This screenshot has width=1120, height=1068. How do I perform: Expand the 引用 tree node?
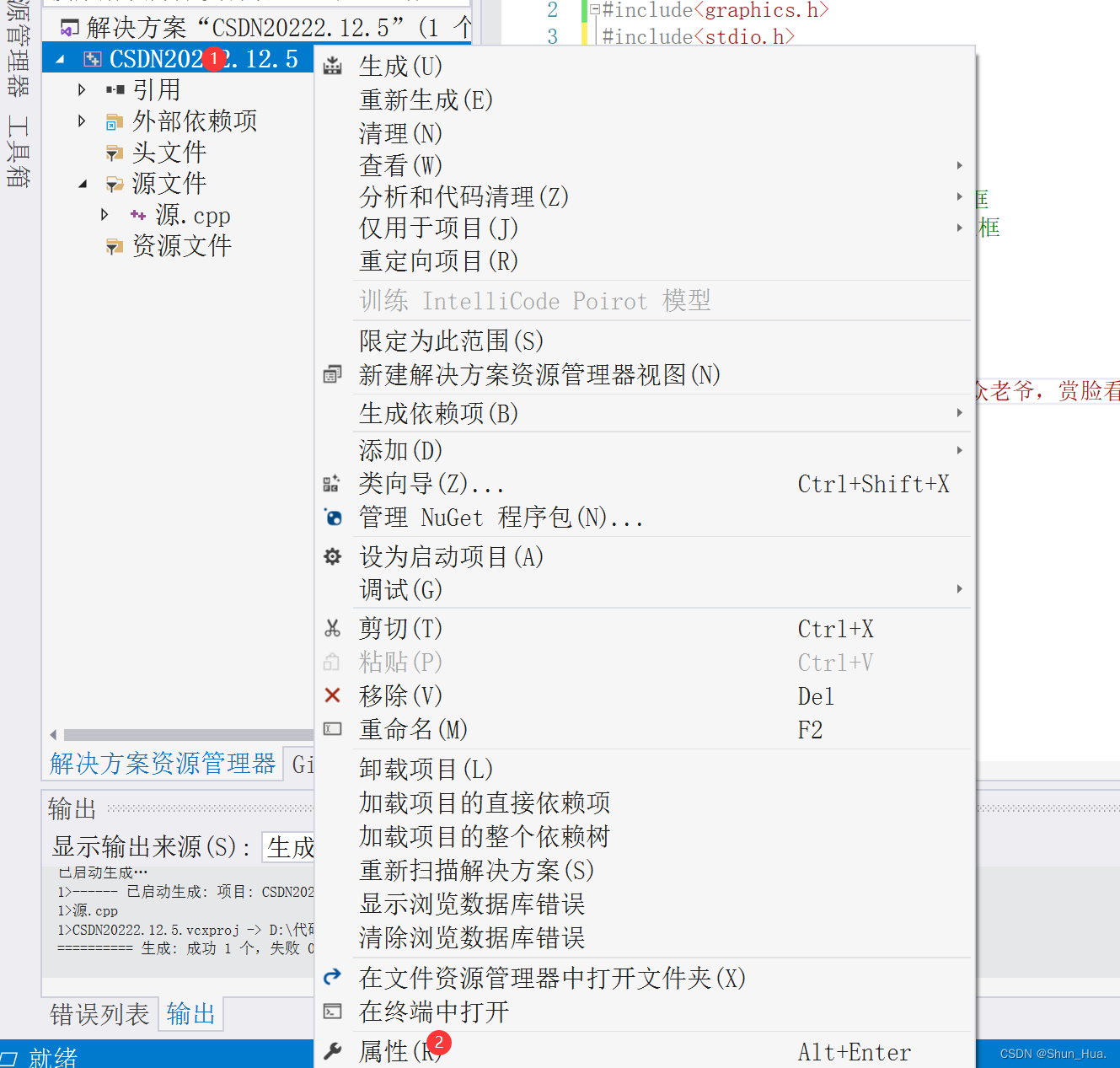pyautogui.click(x=82, y=89)
